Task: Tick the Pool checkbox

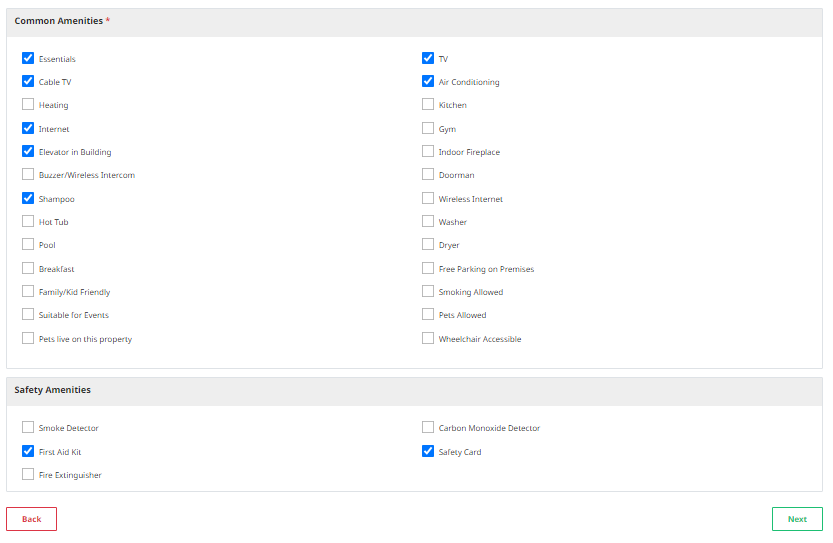Action: click(x=28, y=245)
